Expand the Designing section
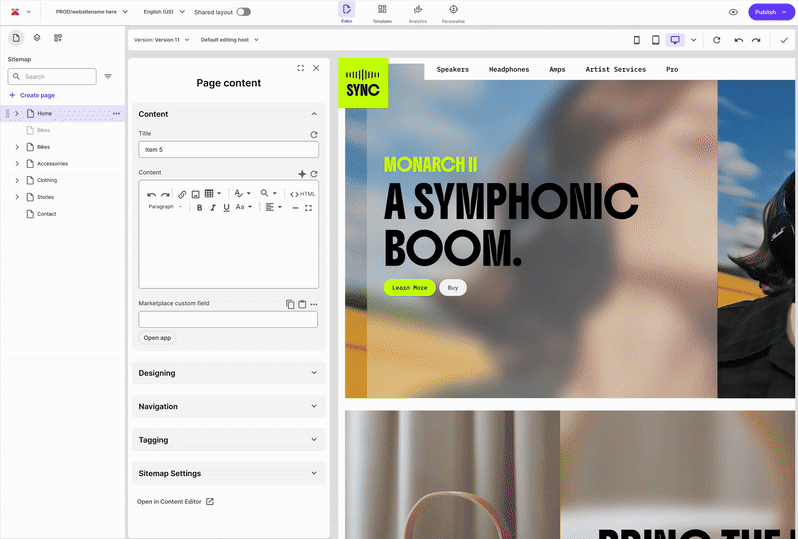Image resolution: width=798 pixels, height=539 pixels. click(x=228, y=373)
